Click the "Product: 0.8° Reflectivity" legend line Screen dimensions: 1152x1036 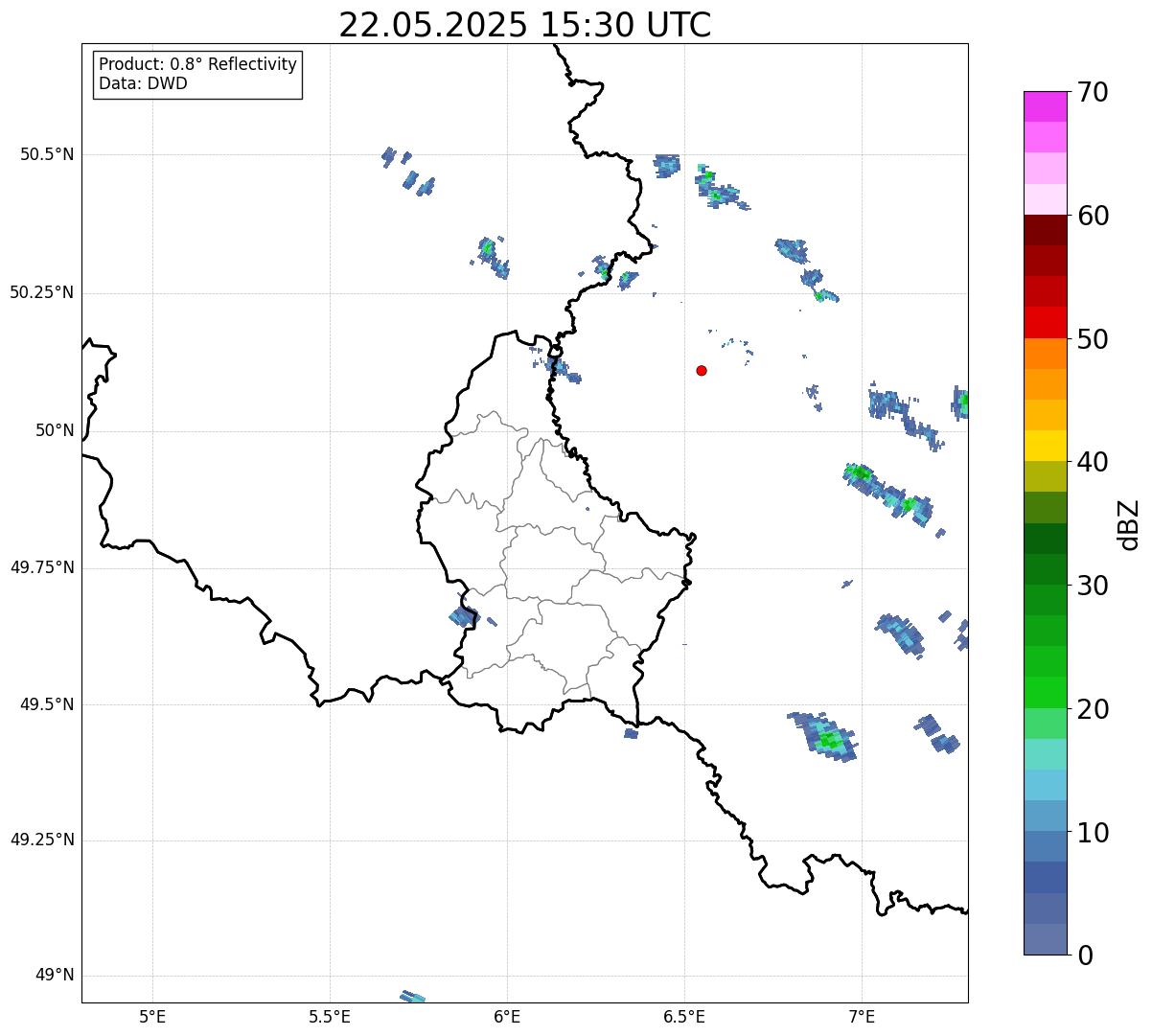point(198,64)
